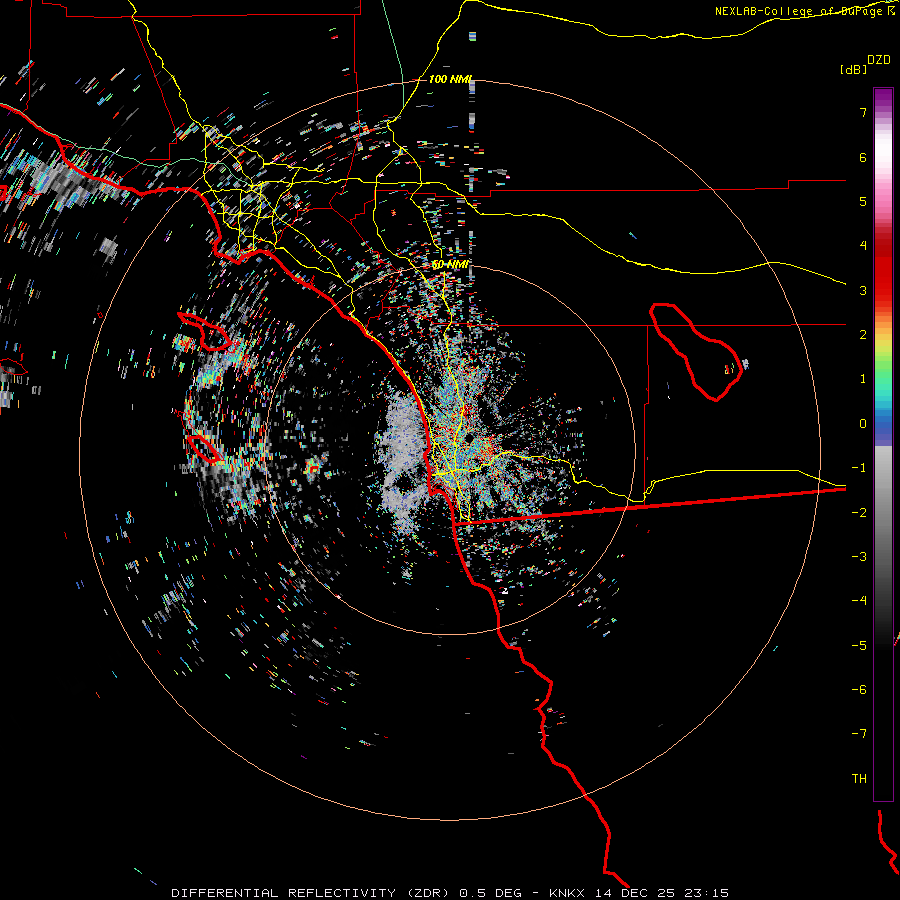Click the 2 value on the dB scale
This screenshot has height=900, width=900.
pyautogui.click(x=863, y=335)
